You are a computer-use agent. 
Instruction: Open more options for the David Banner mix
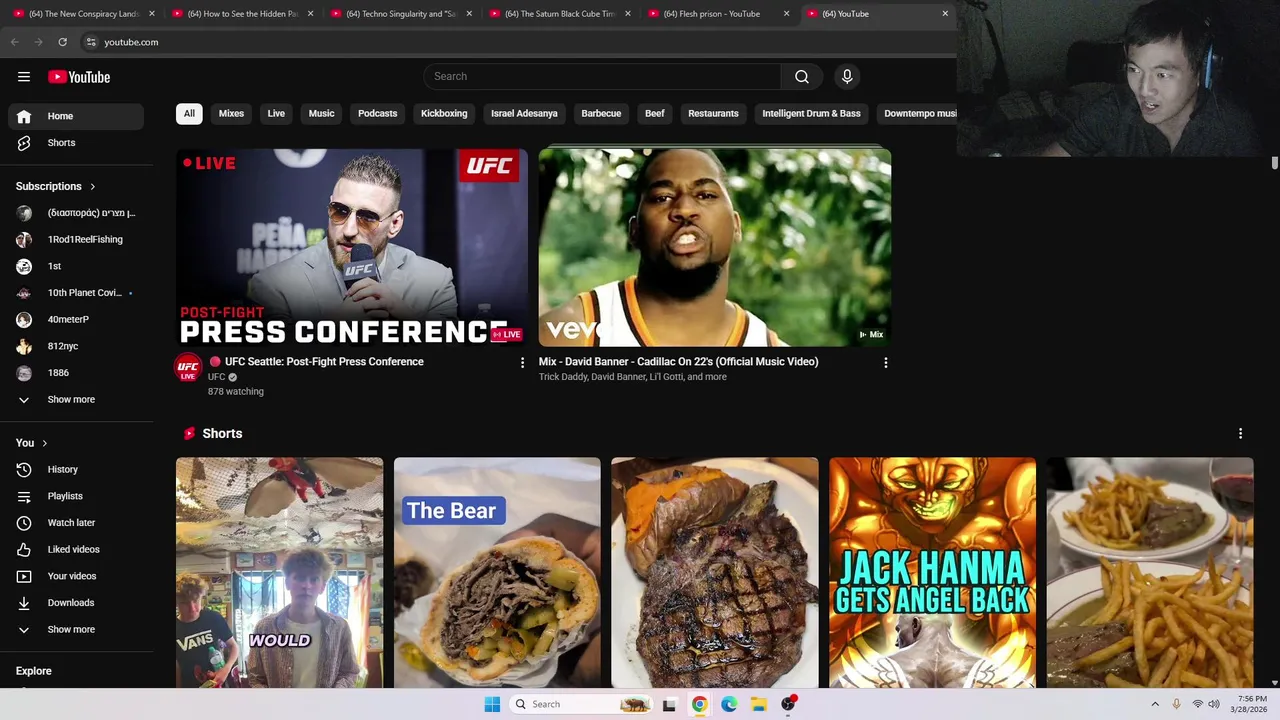pos(885,363)
